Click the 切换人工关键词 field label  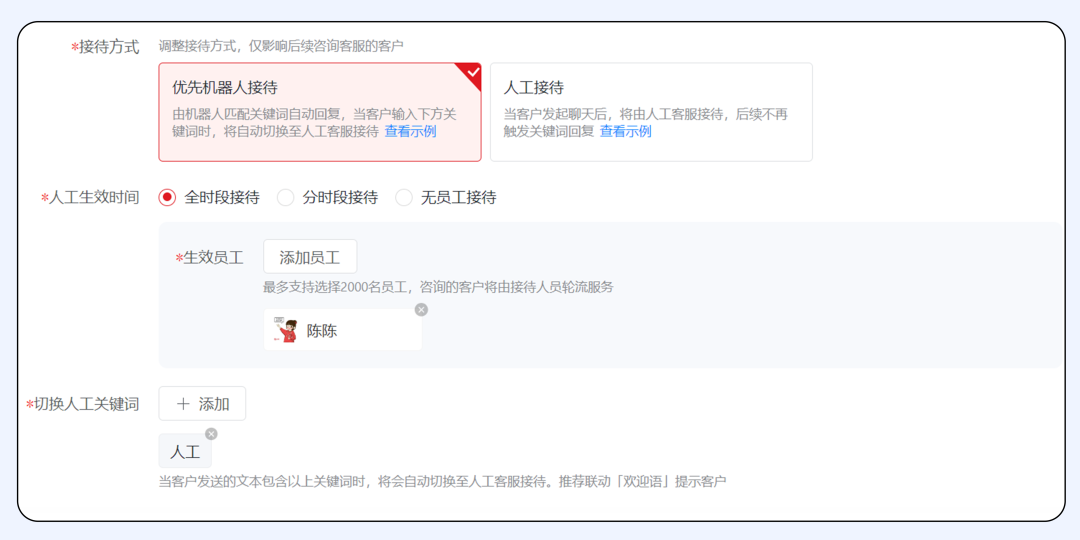[x=86, y=404]
